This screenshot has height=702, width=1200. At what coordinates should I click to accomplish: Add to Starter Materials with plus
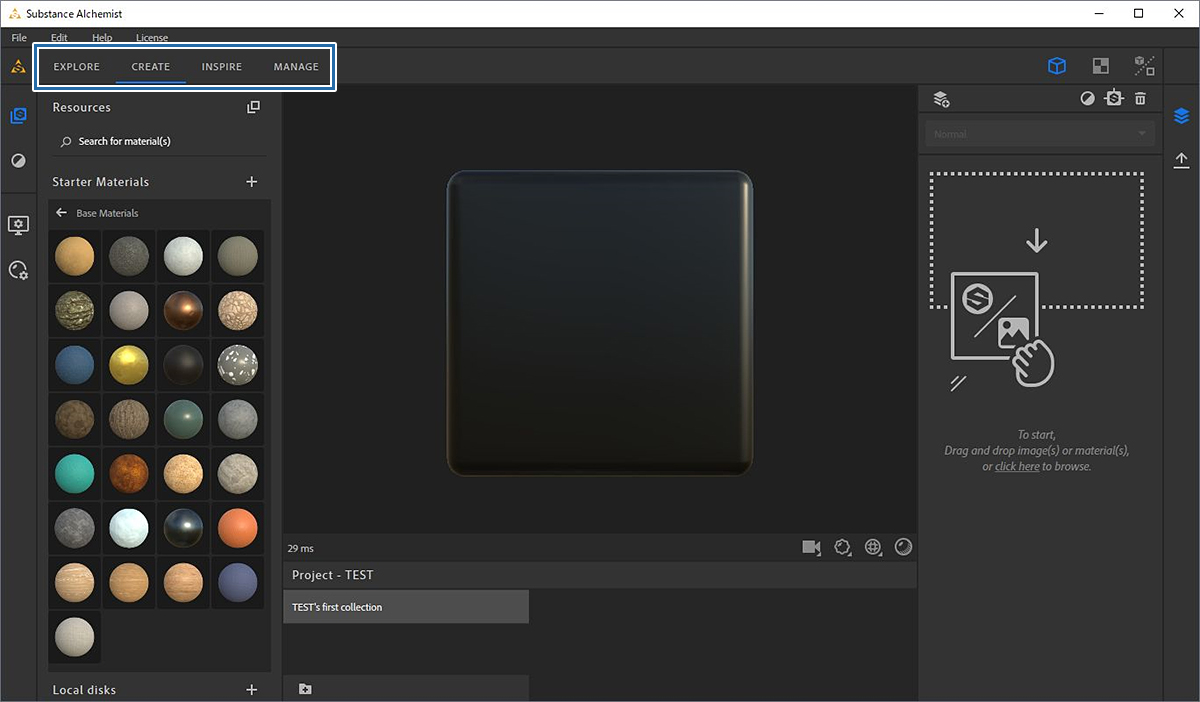(x=251, y=182)
